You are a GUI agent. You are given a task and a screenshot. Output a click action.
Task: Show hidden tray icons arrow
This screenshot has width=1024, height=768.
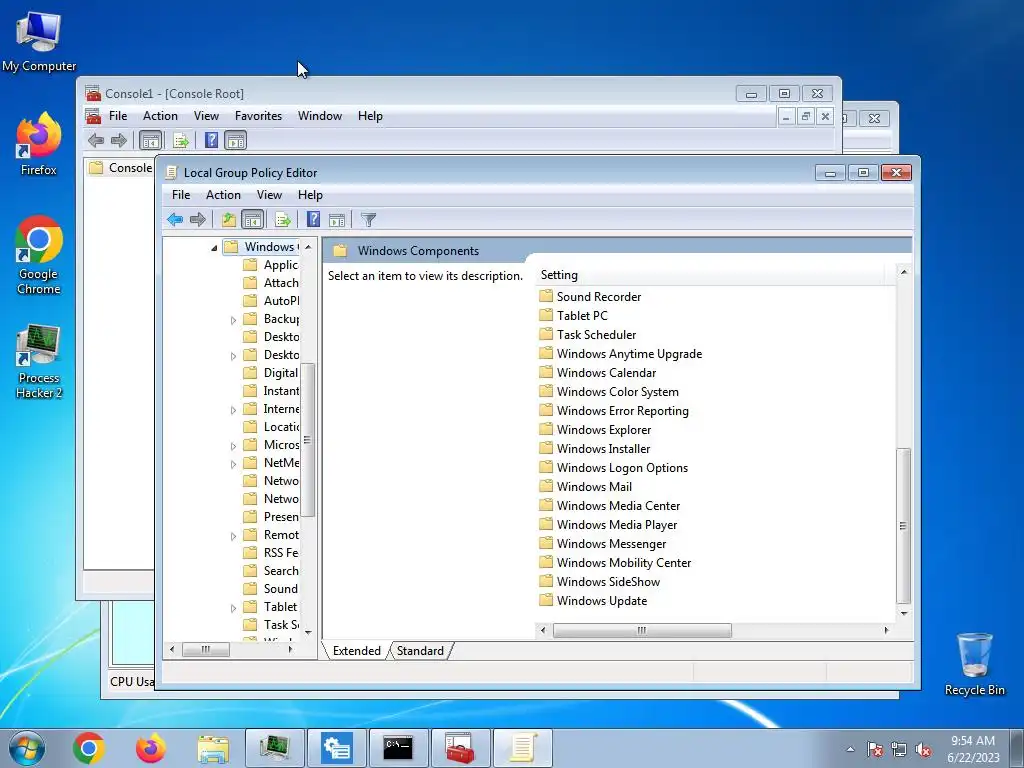(850, 750)
